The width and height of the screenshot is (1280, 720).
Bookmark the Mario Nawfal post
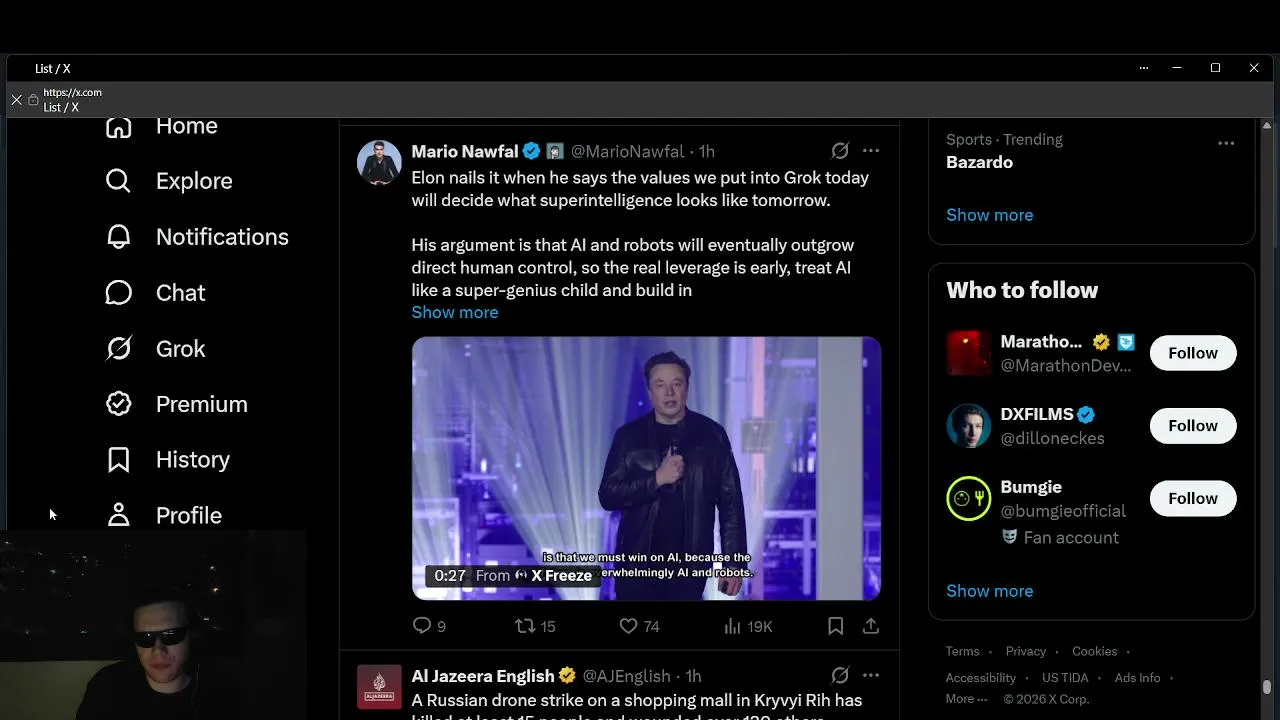click(835, 626)
